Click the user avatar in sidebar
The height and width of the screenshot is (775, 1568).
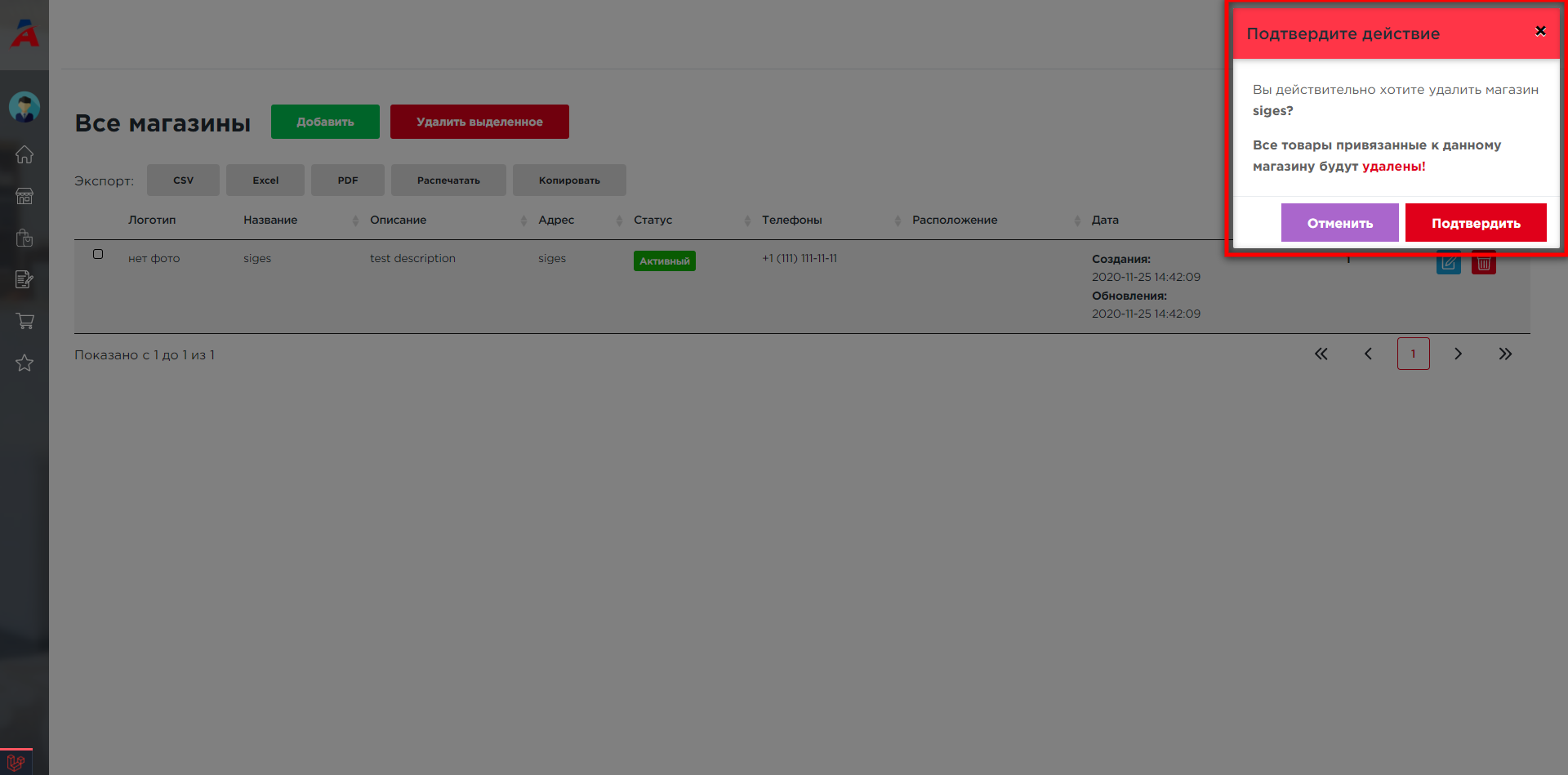24,107
